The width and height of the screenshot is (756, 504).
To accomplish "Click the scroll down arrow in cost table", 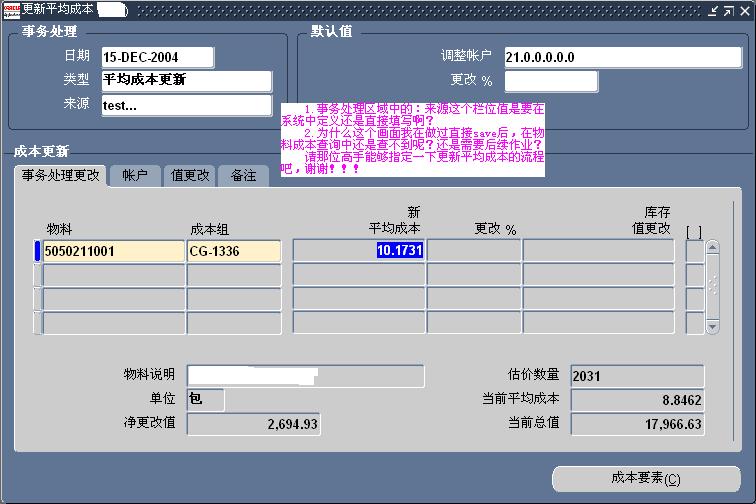I will click(x=712, y=326).
